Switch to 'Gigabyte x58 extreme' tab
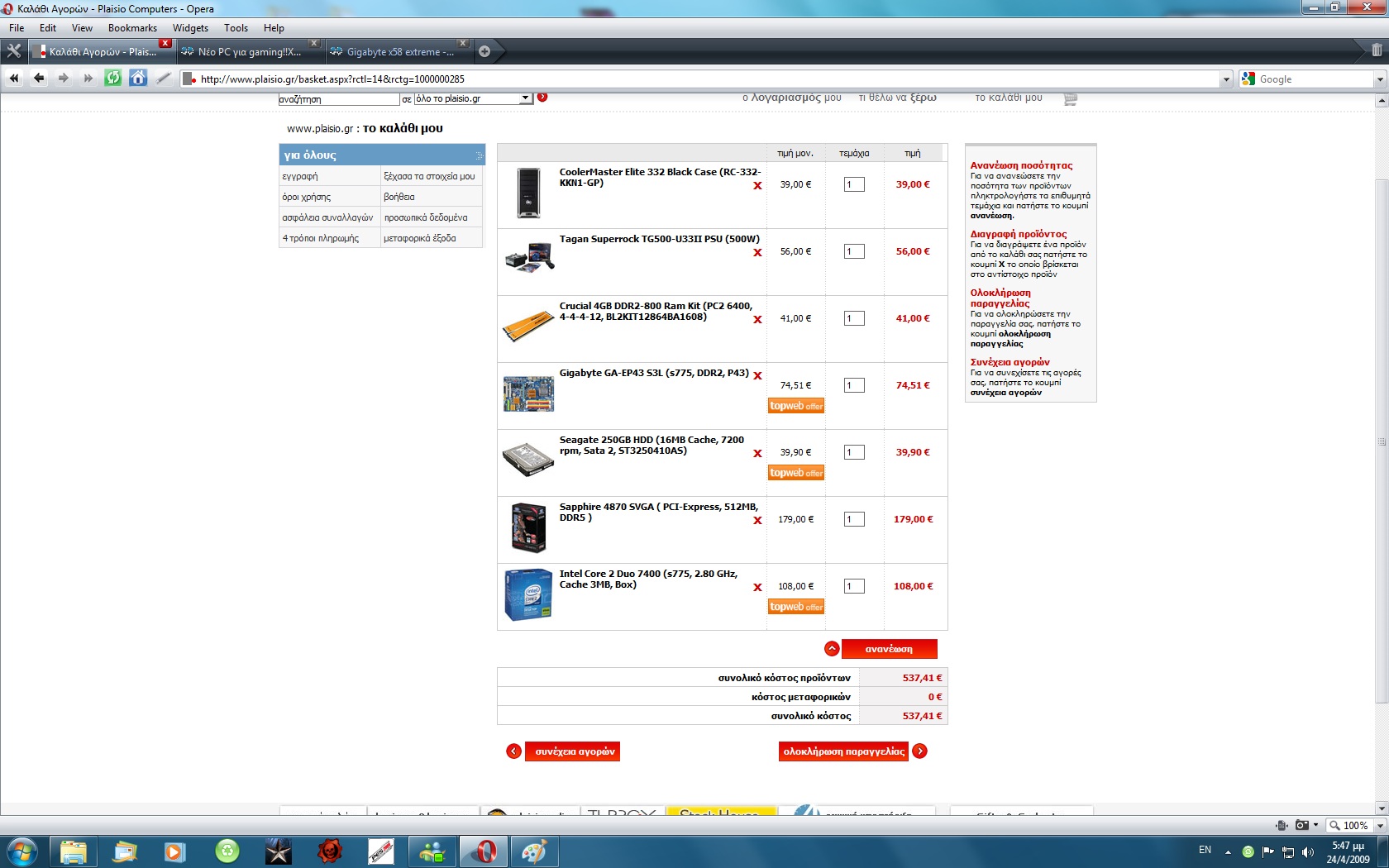The width and height of the screenshot is (1389, 868). click(x=399, y=51)
